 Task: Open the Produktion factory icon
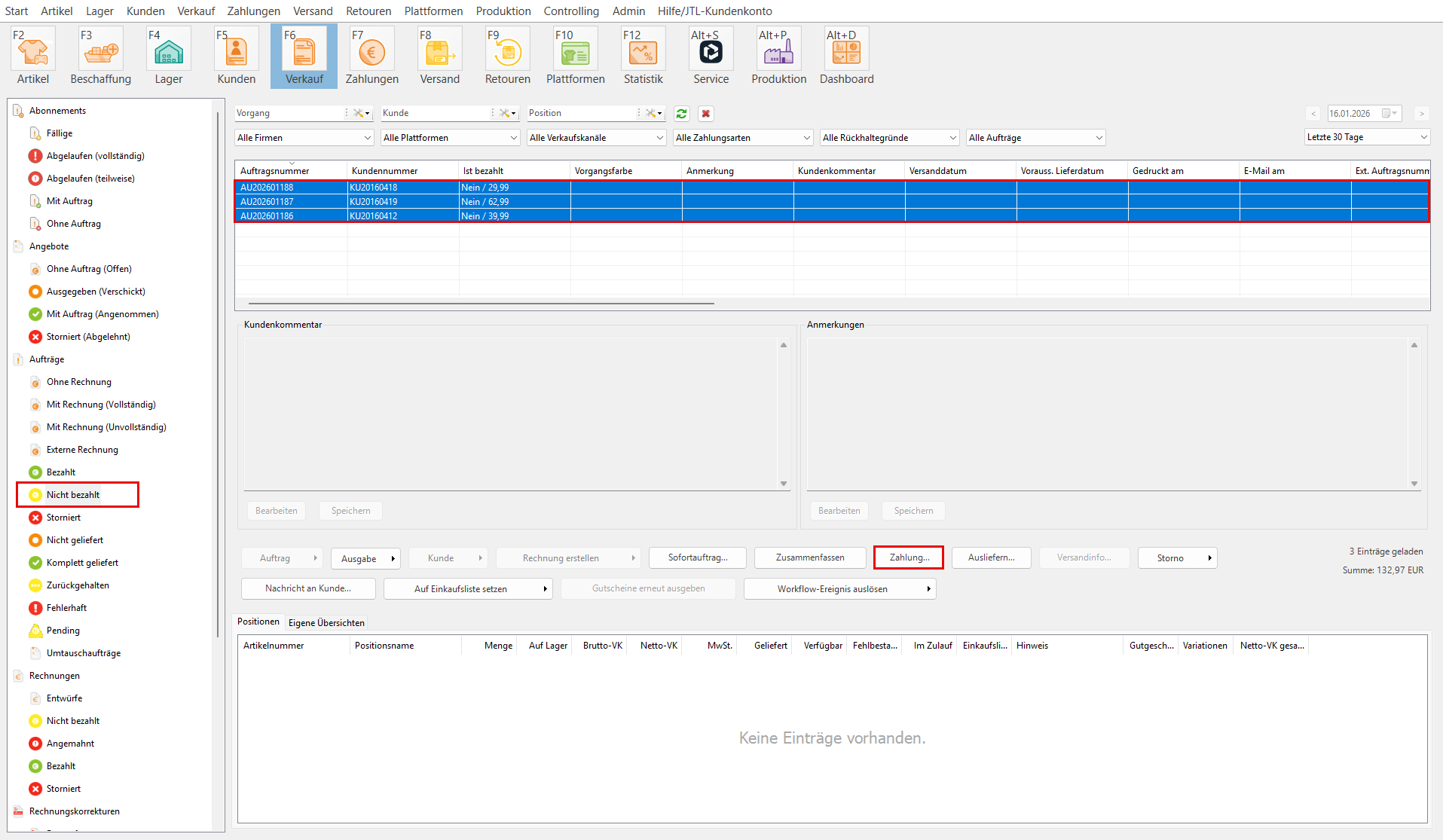[778, 53]
